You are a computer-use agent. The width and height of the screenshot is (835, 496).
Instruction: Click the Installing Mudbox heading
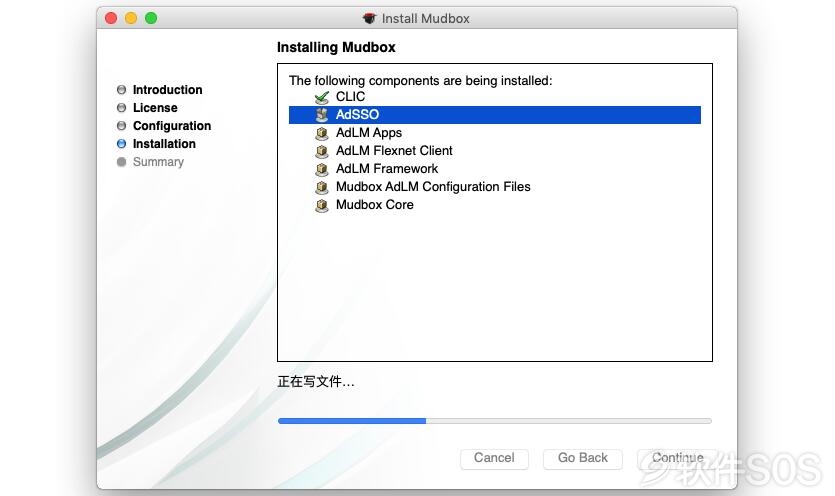point(336,47)
